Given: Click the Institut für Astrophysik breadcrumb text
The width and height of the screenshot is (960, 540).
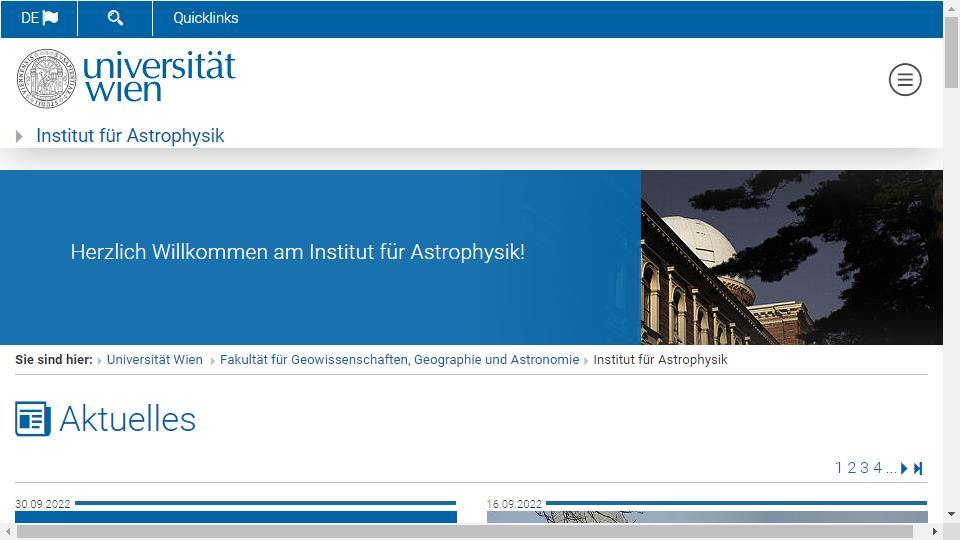Looking at the screenshot, I should click(660, 360).
